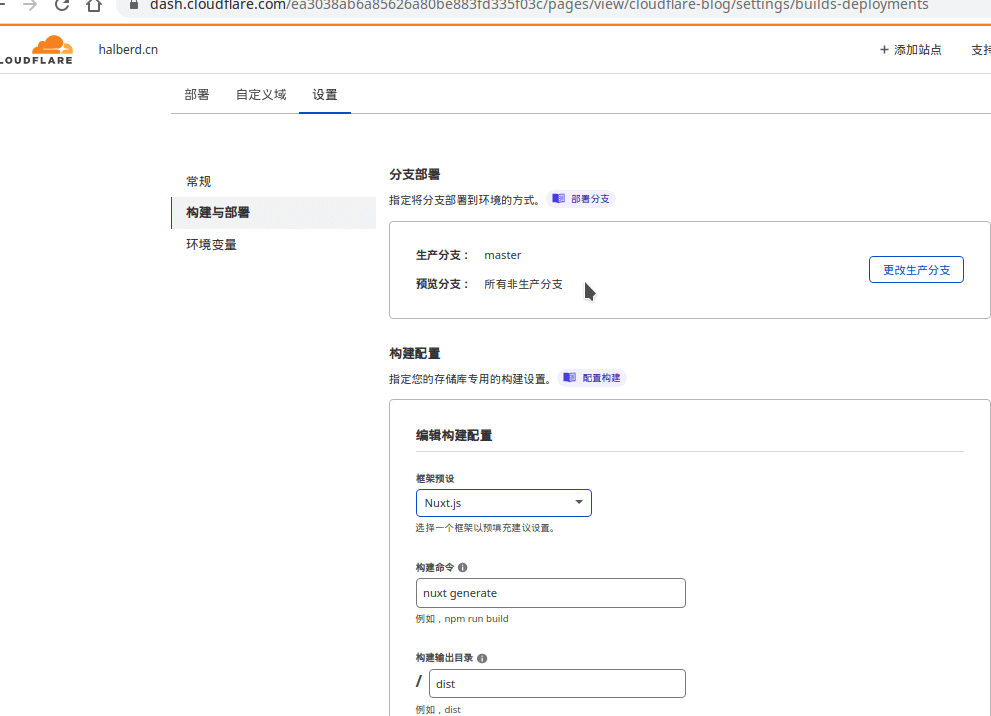Click the 构建命令 input field
This screenshot has width=991, height=716.
[550, 592]
